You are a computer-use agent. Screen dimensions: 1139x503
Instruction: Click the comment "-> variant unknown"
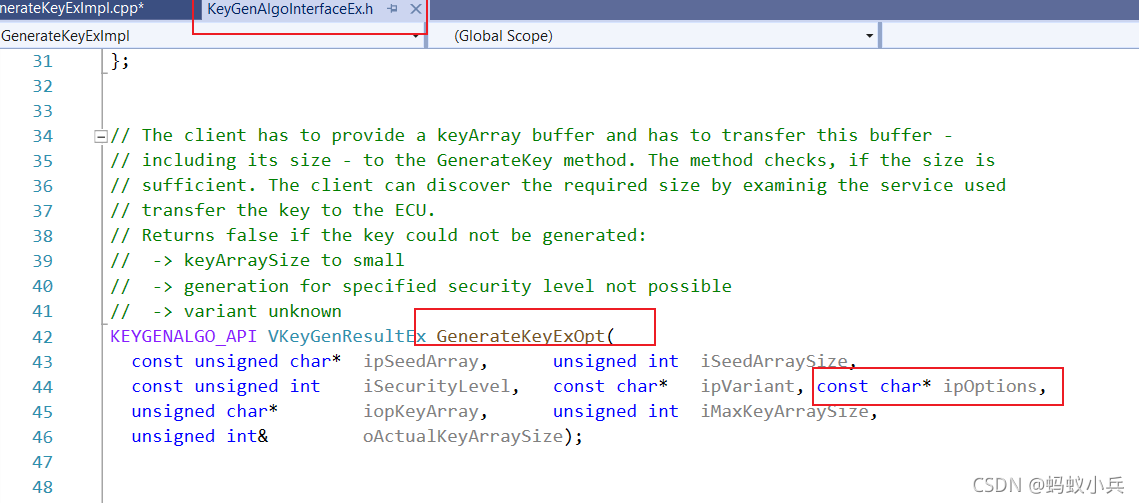point(247,311)
